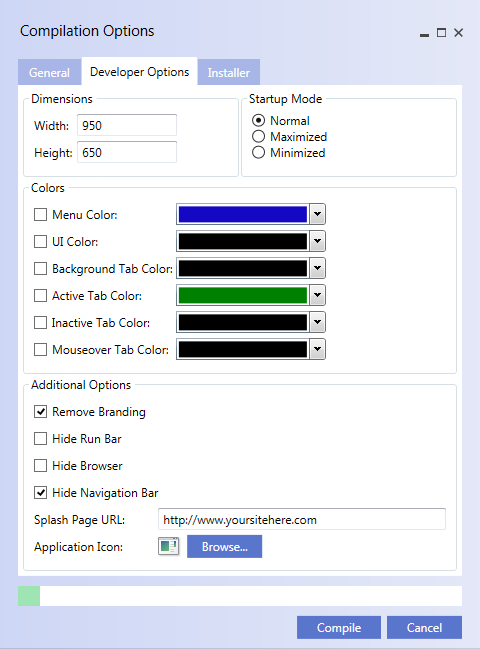Click Browse to choose application icon
The image size is (480, 649).
click(225, 546)
